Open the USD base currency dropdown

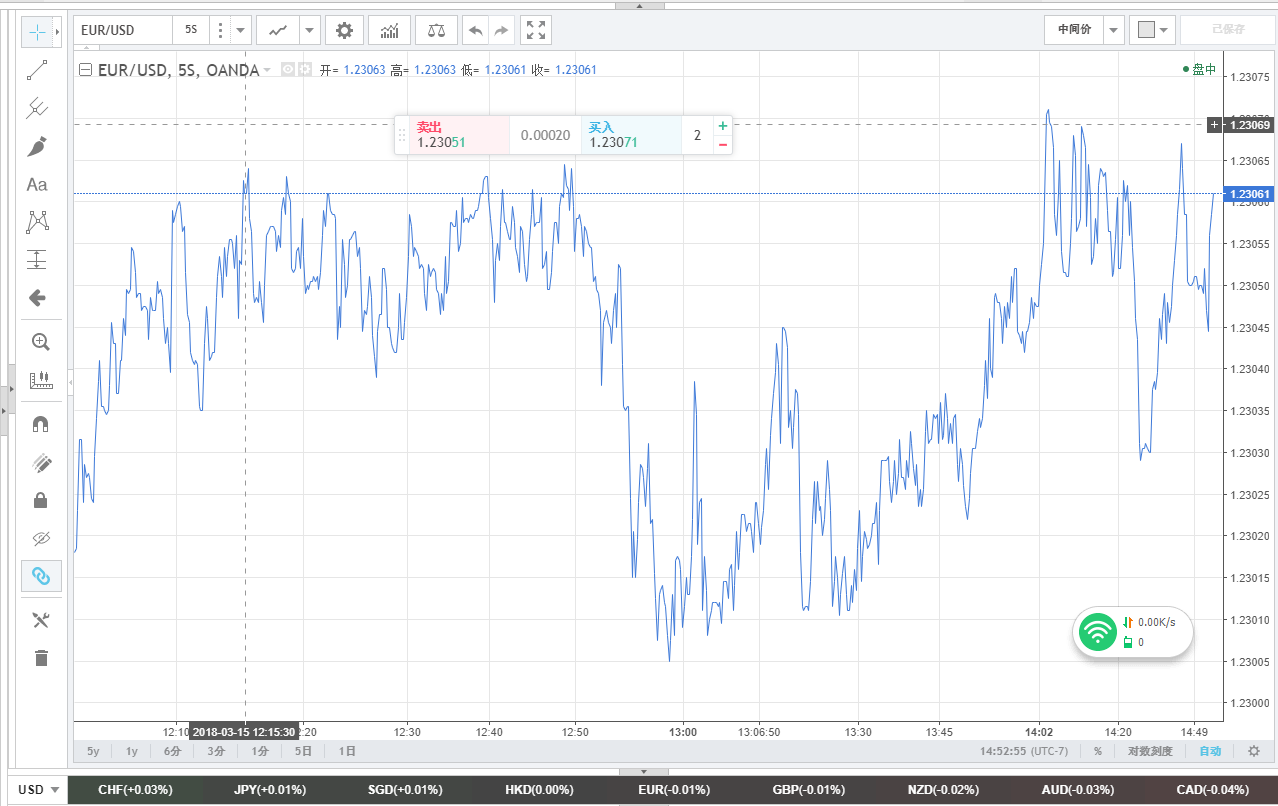click(38, 790)
